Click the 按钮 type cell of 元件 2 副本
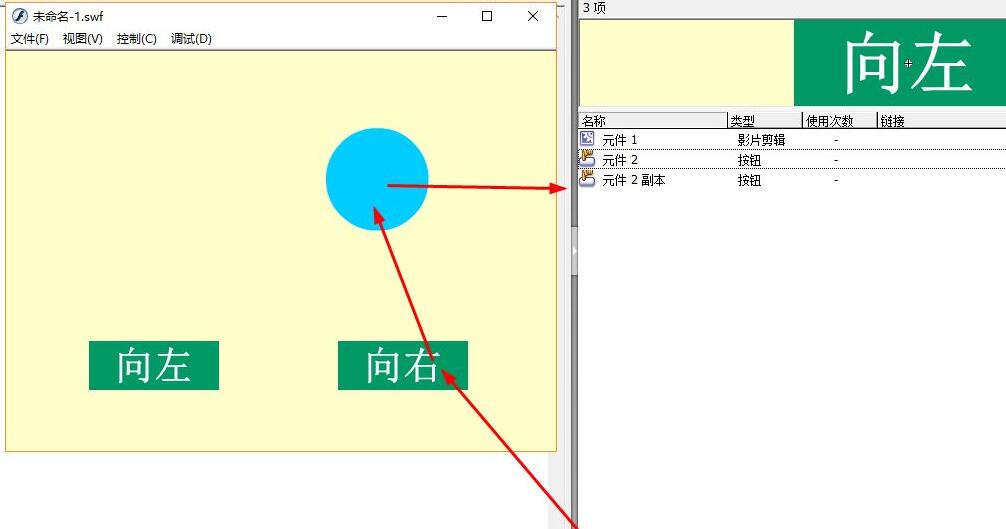 point(749,180)
